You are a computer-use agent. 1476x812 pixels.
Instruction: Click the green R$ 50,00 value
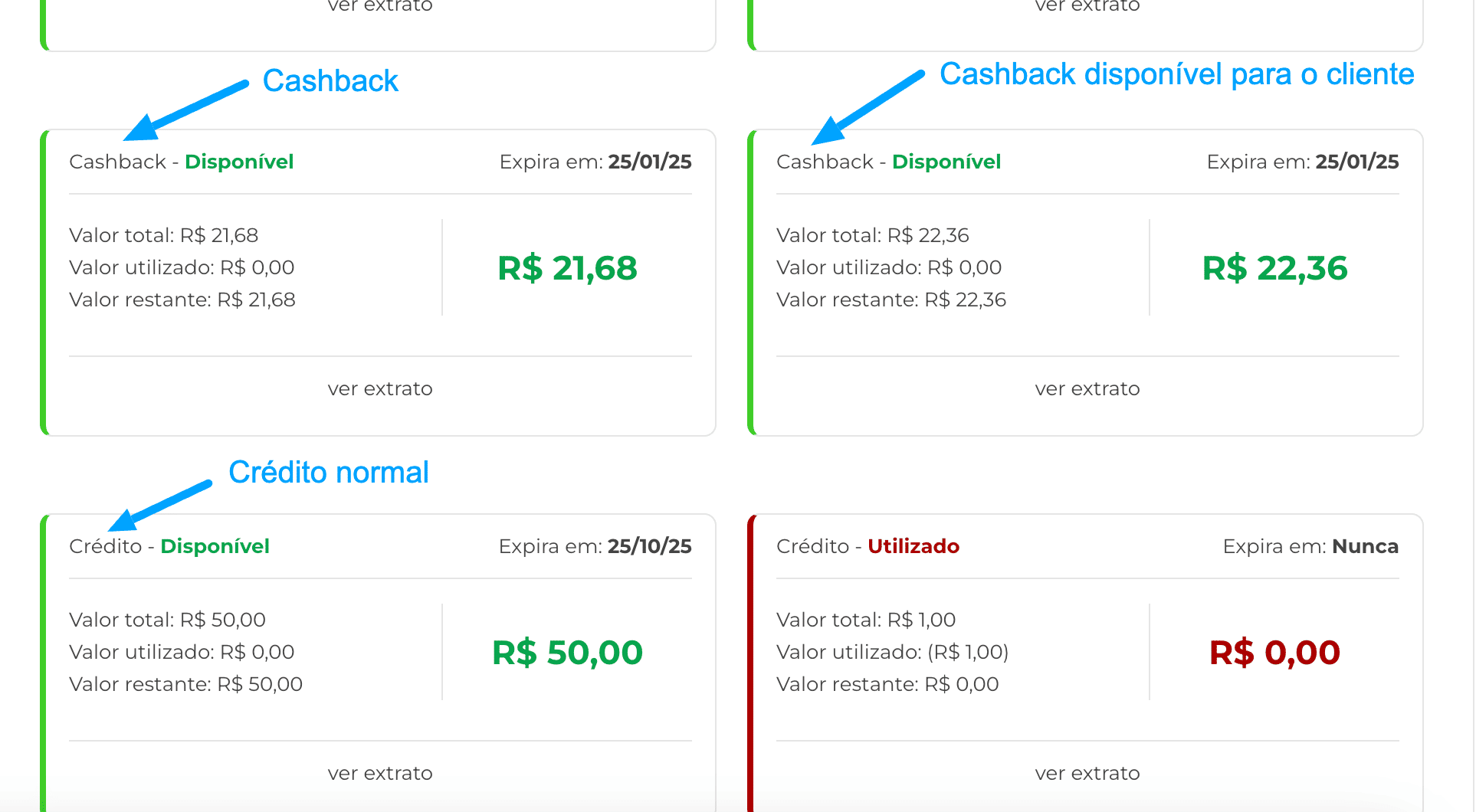pyautogui.click(x=567, y=653)
